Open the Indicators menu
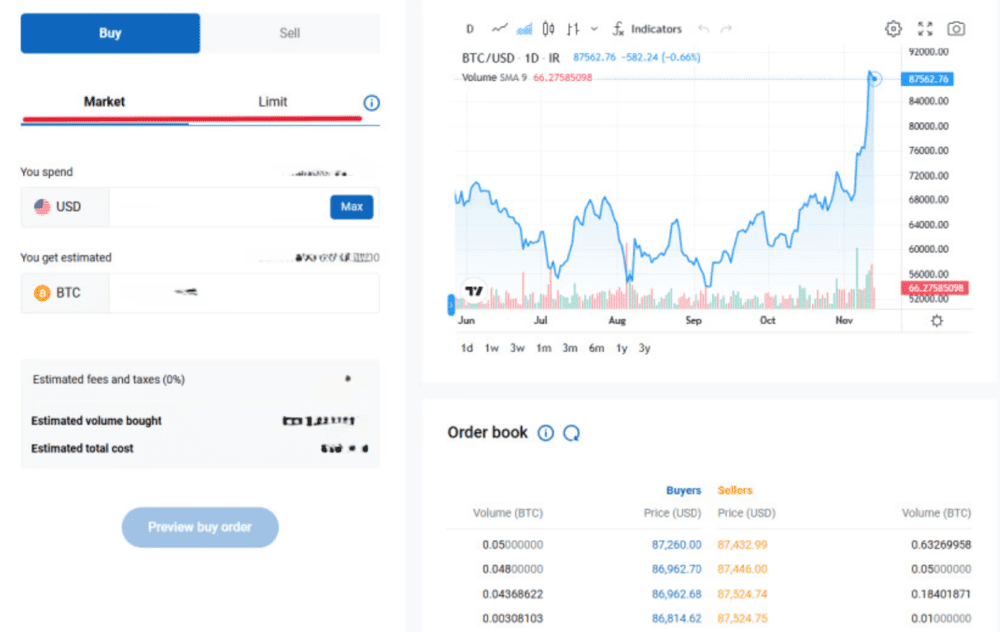 (x=647, y=29)
